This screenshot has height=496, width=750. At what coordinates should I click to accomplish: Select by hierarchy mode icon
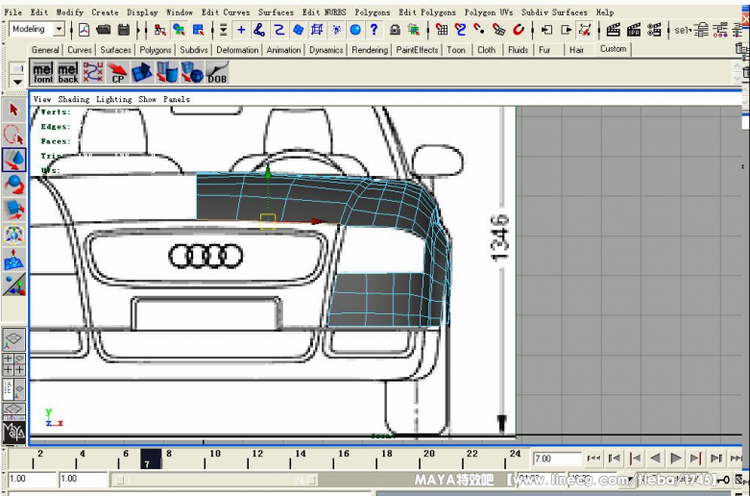click(160, 30)
